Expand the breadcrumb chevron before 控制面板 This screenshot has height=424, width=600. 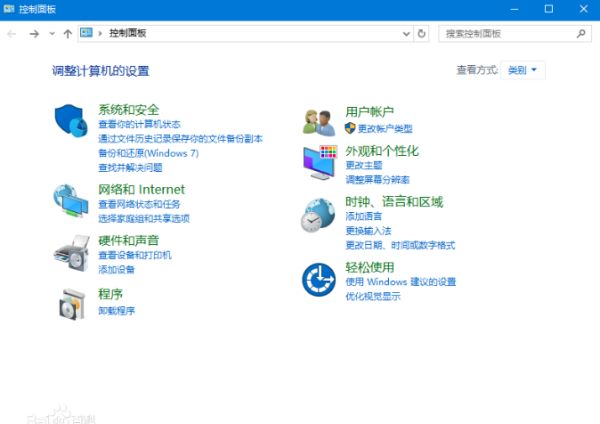tap(100, 33)
